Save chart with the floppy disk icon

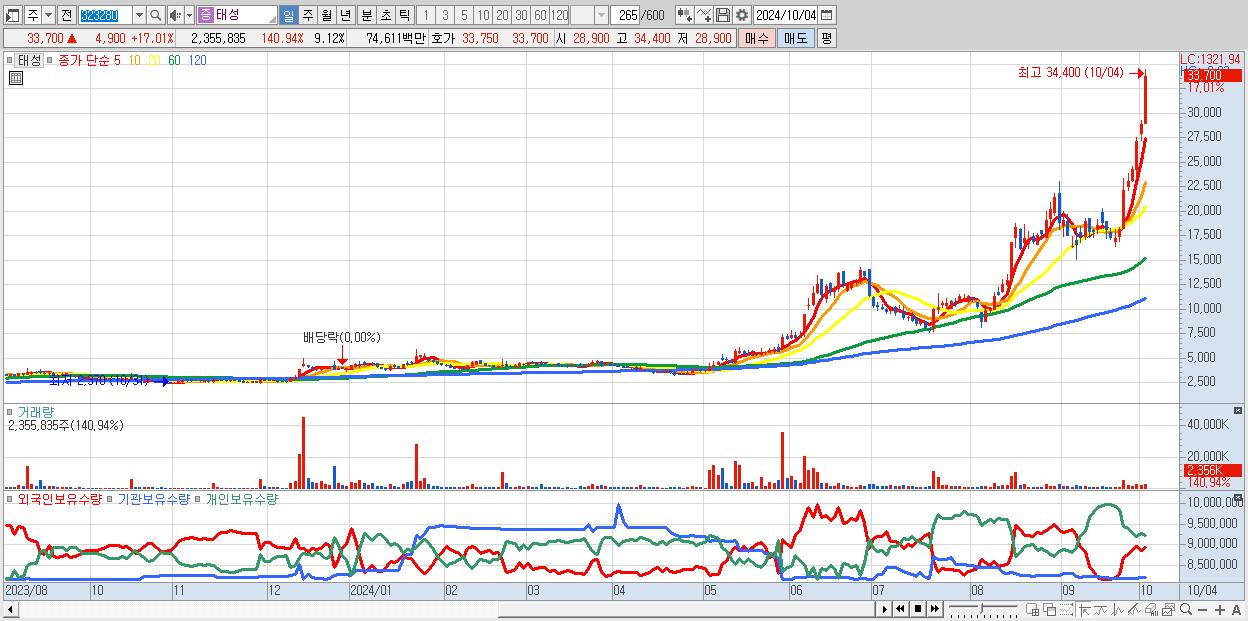pos(723,15)
